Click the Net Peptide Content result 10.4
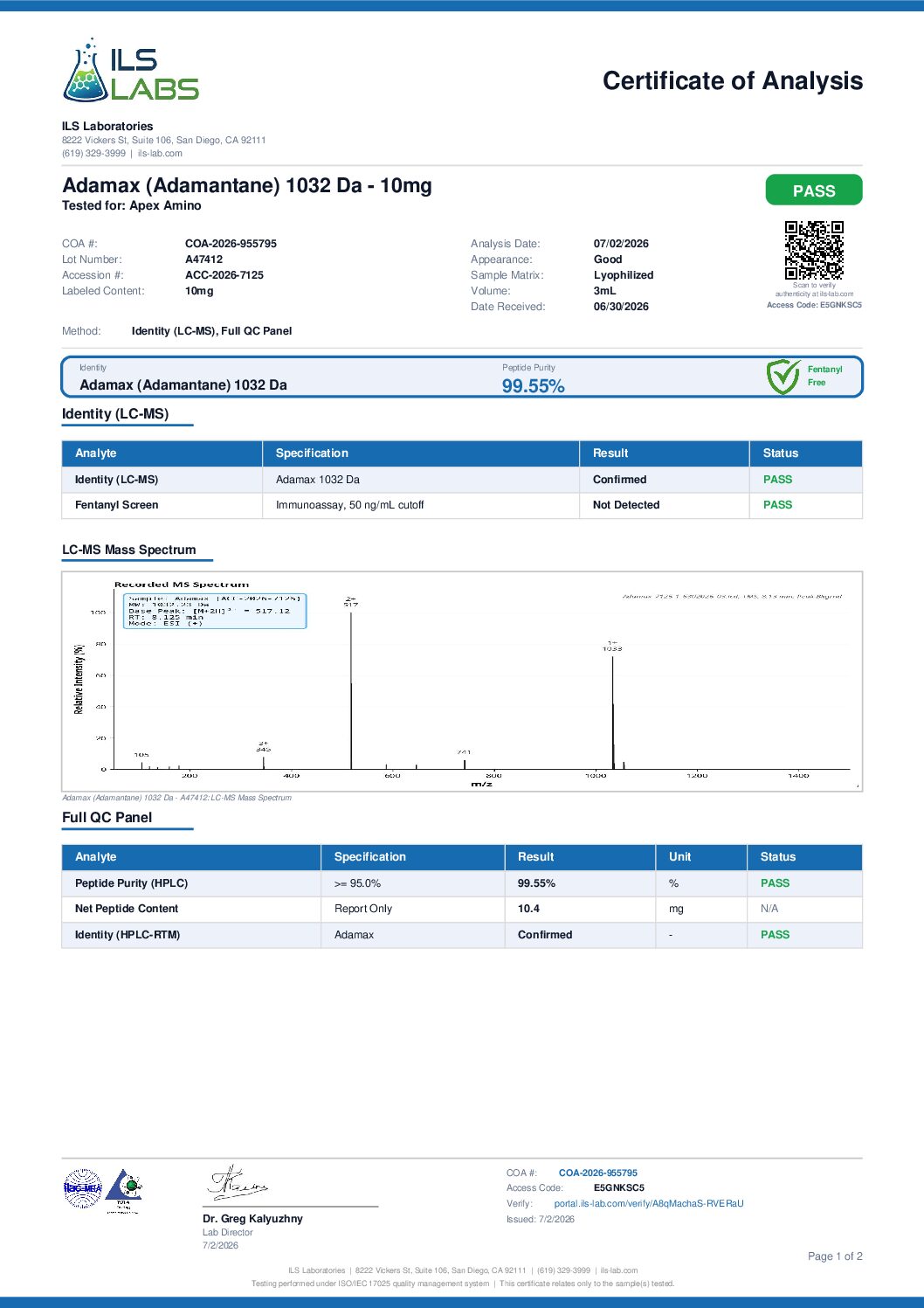 (528, 909)
